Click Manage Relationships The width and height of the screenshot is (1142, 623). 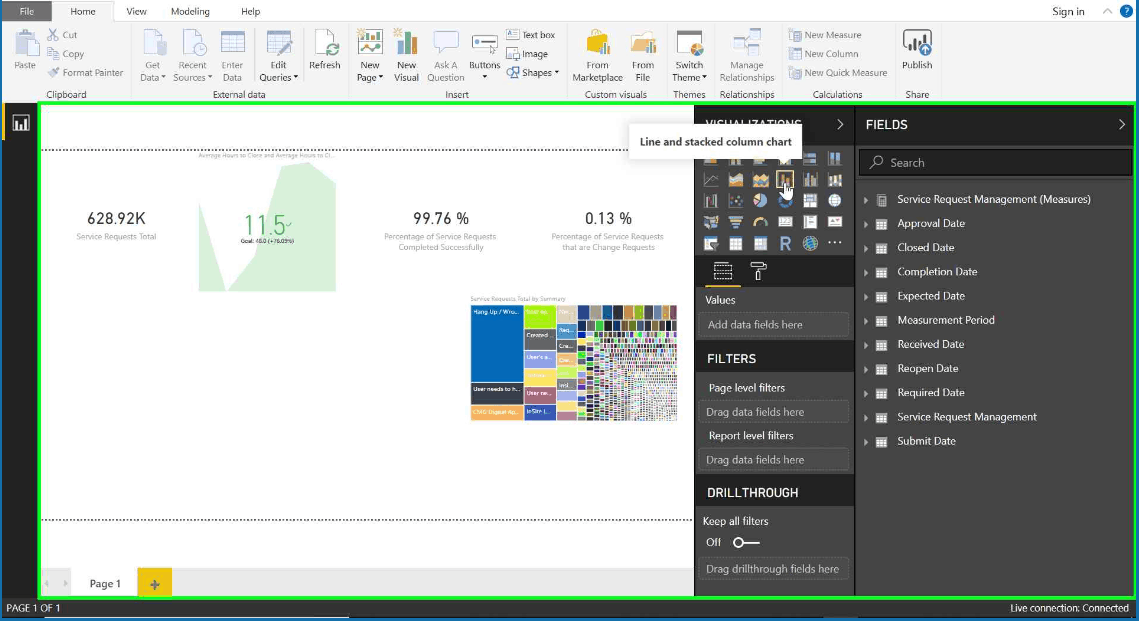tap(747, 55)
